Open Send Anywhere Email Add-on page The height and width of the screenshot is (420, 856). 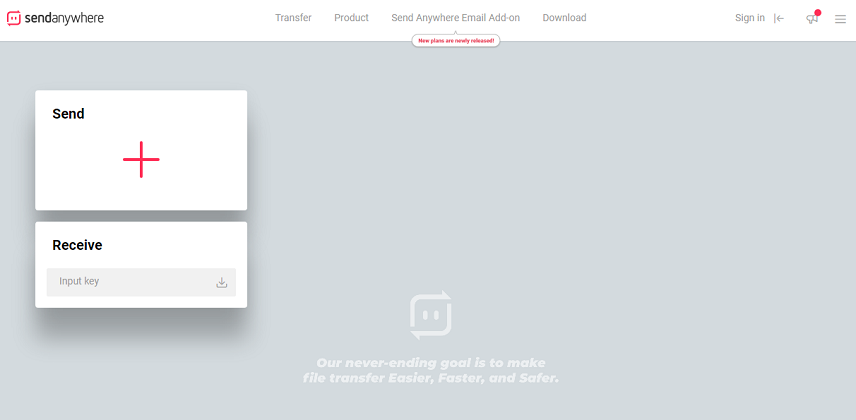coord(455,18)
